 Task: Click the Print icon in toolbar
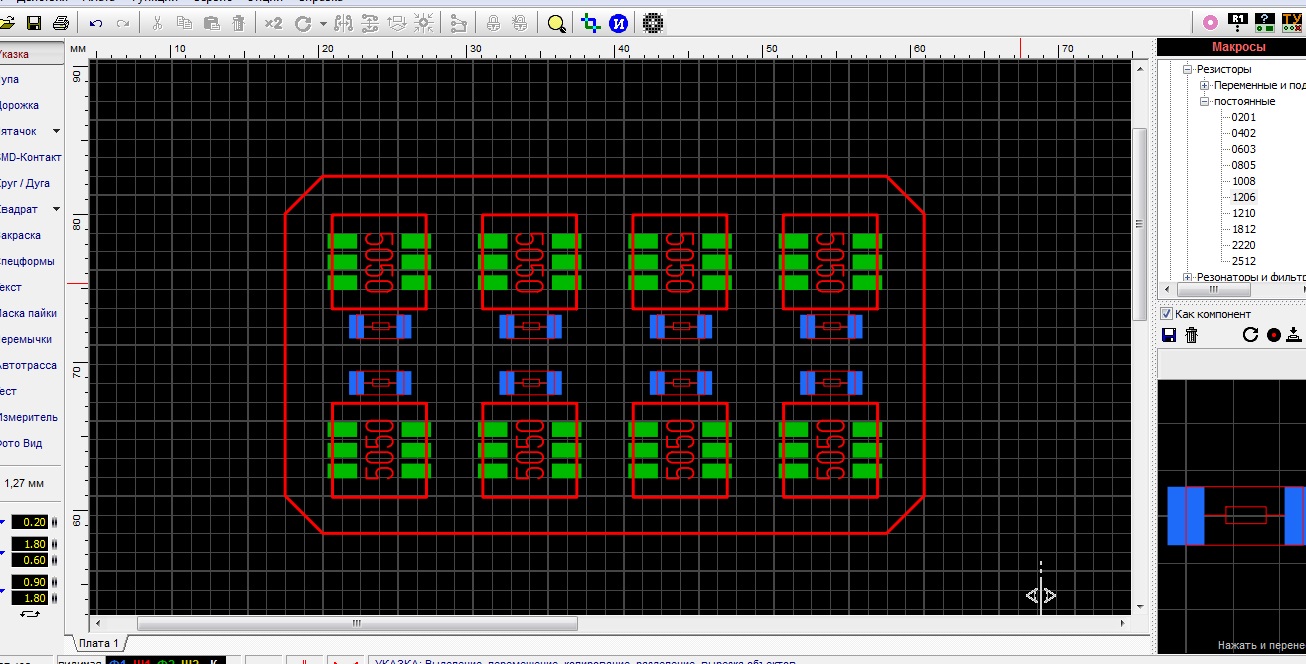[61, 23]
